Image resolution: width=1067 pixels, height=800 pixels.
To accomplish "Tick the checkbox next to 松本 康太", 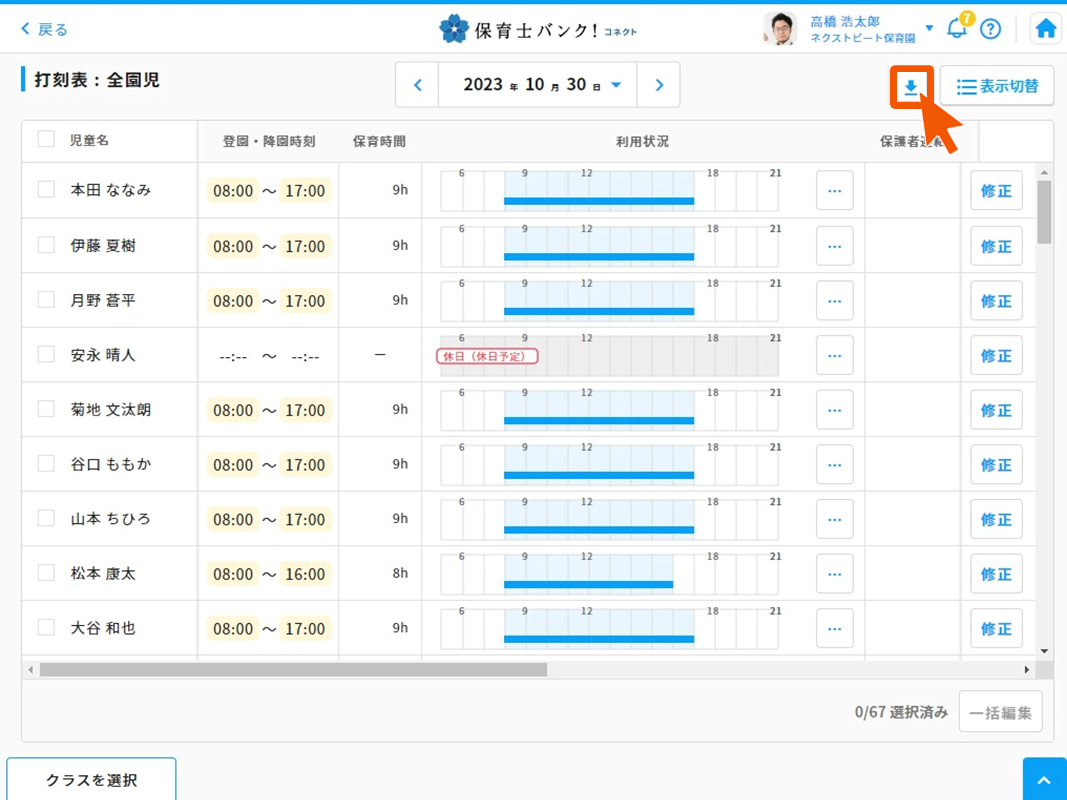I will coord(46,573).
